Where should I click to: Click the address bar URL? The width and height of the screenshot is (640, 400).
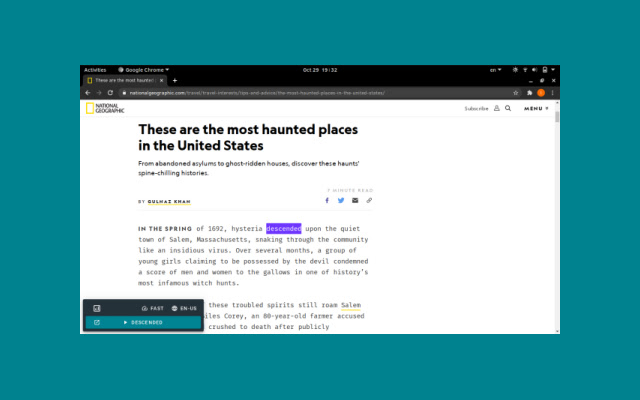click(x=257, y=93)
